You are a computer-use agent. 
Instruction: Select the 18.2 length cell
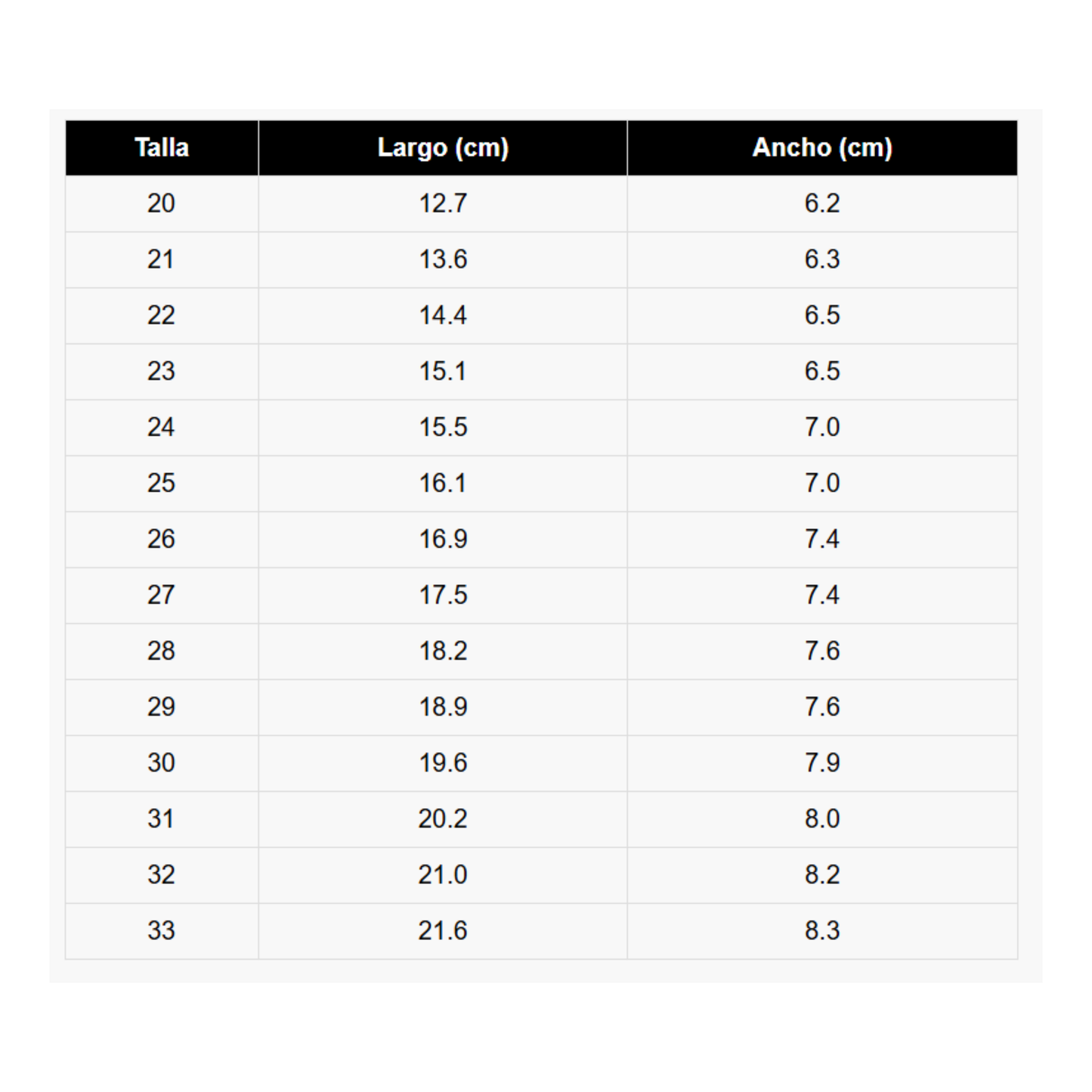[443, 651]
